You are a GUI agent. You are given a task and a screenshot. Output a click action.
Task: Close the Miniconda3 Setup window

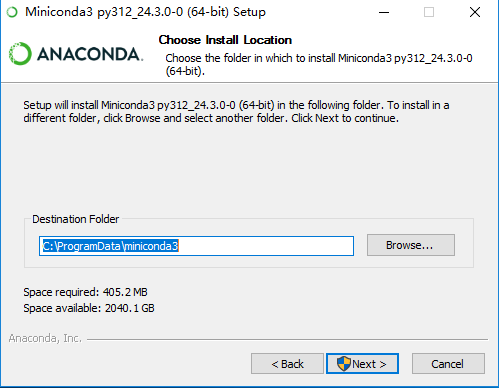[475, 12]
